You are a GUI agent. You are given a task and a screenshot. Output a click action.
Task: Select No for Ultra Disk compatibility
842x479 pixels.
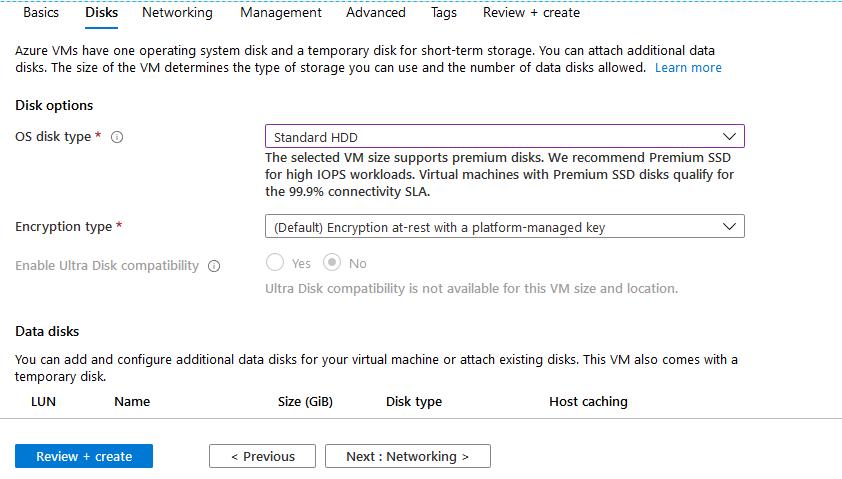click(x=332, y=263)
